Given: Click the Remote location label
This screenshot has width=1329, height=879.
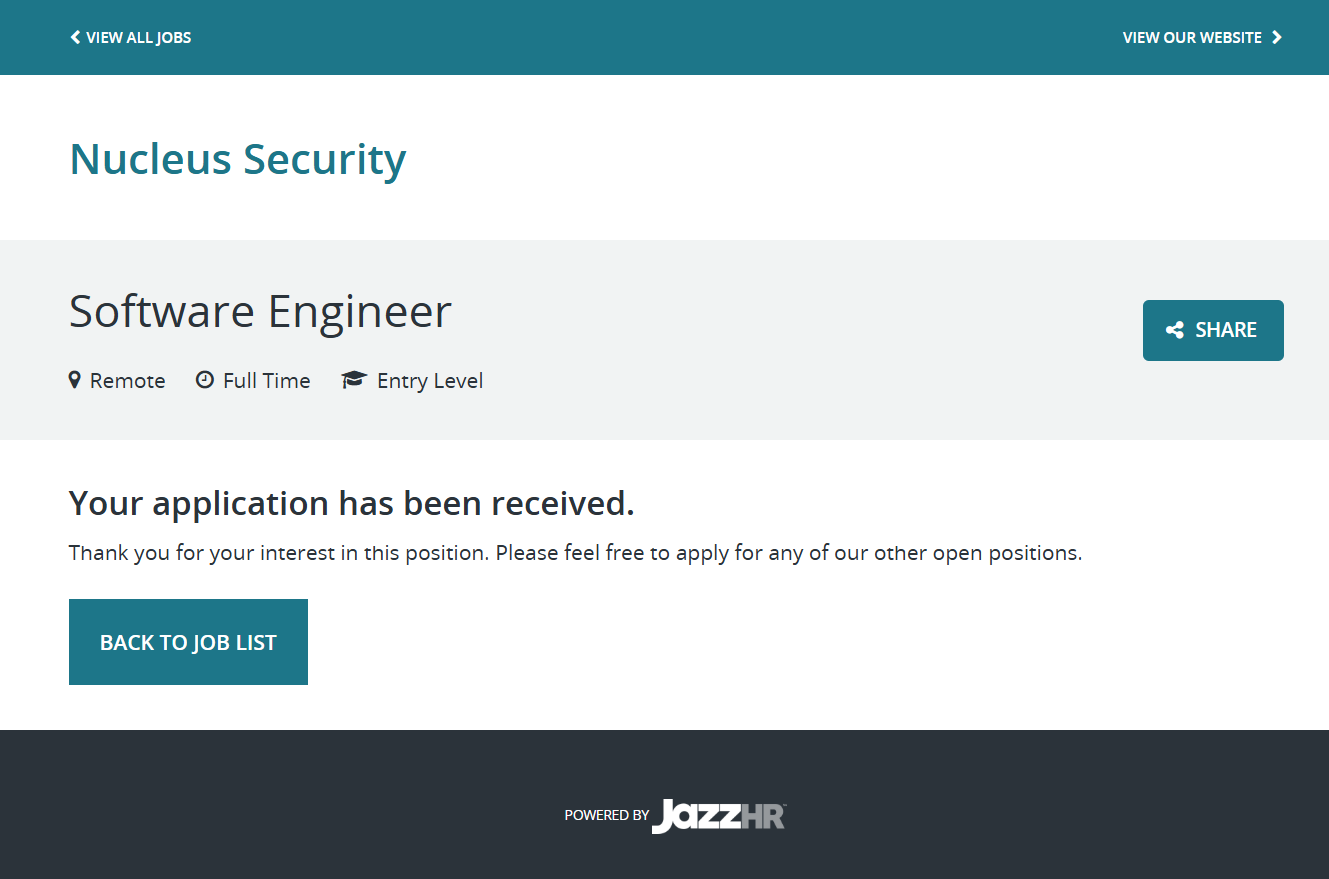Looking at the screenshot, I should pyautogui.click(x=127, y=381).
